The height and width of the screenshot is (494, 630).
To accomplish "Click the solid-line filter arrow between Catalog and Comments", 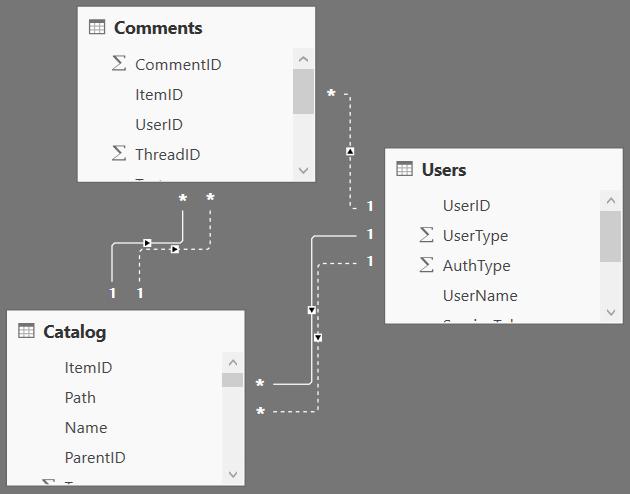I will [147, 243].
